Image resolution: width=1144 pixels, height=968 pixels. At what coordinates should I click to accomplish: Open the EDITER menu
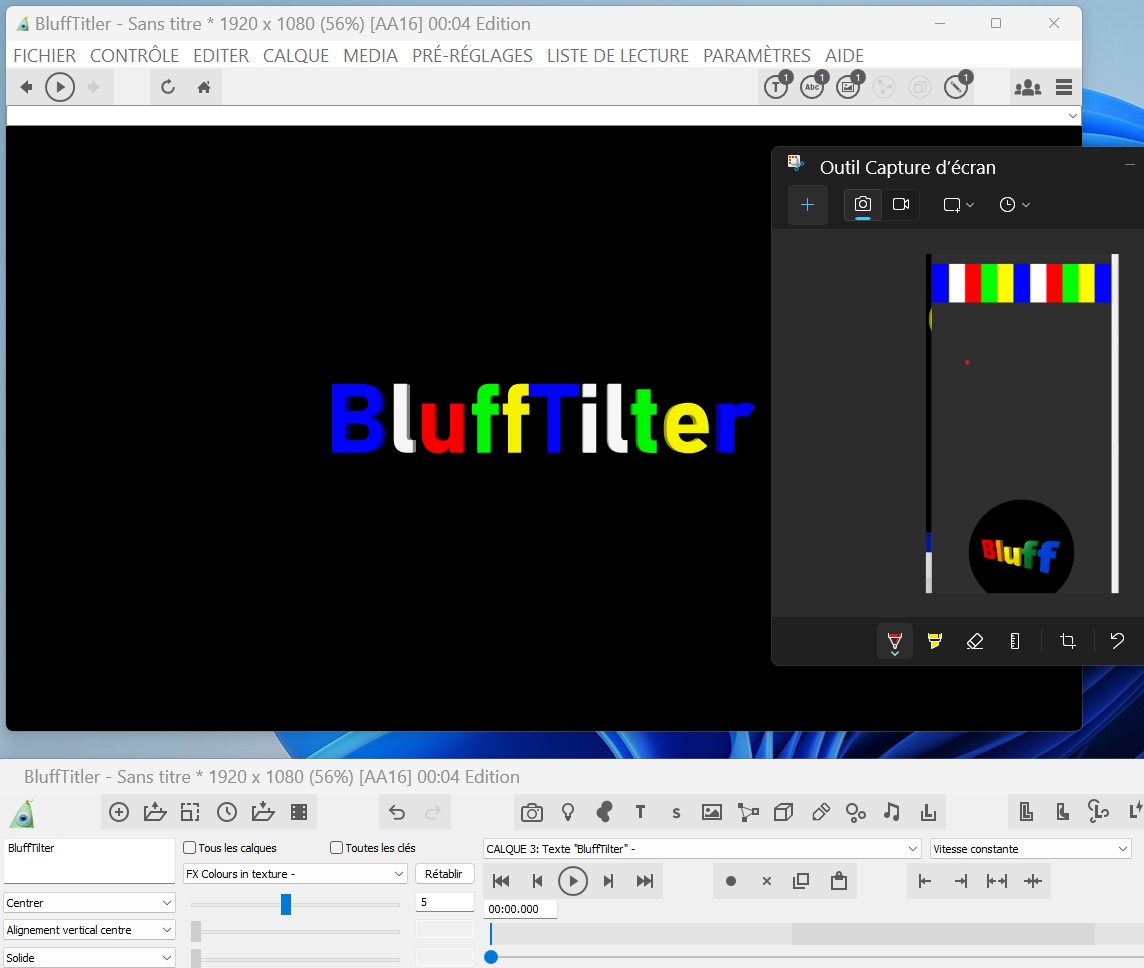click(x=221, y=55)
